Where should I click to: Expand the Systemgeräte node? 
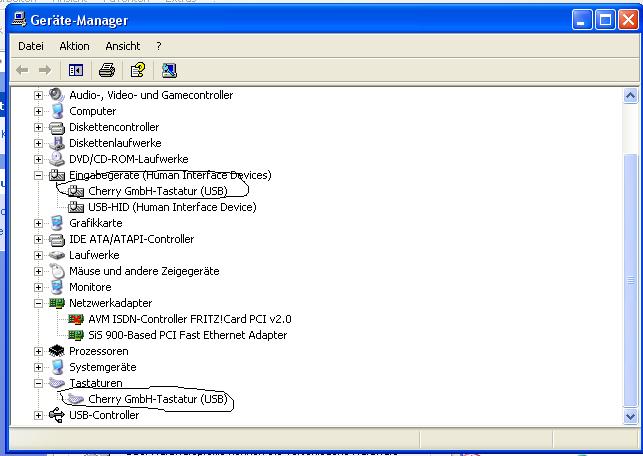tap(38, 367)
